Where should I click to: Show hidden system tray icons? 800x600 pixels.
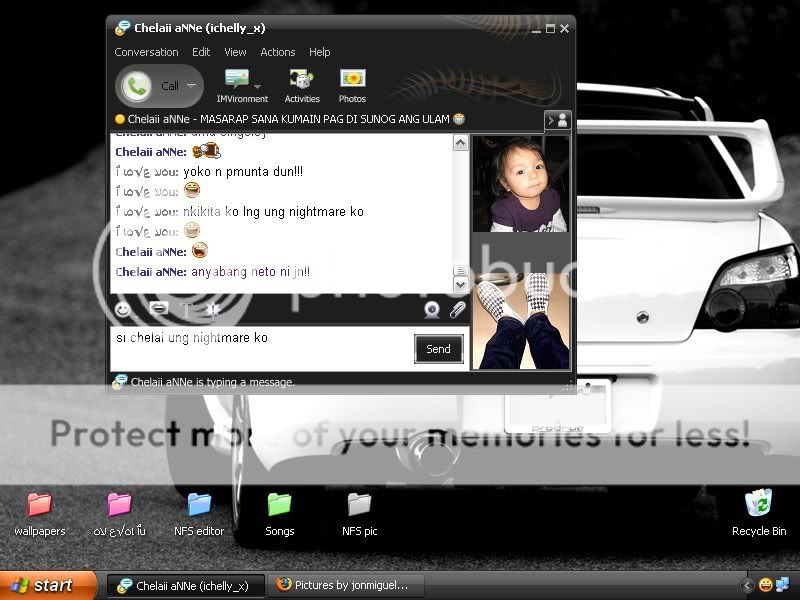pos(747,585)
